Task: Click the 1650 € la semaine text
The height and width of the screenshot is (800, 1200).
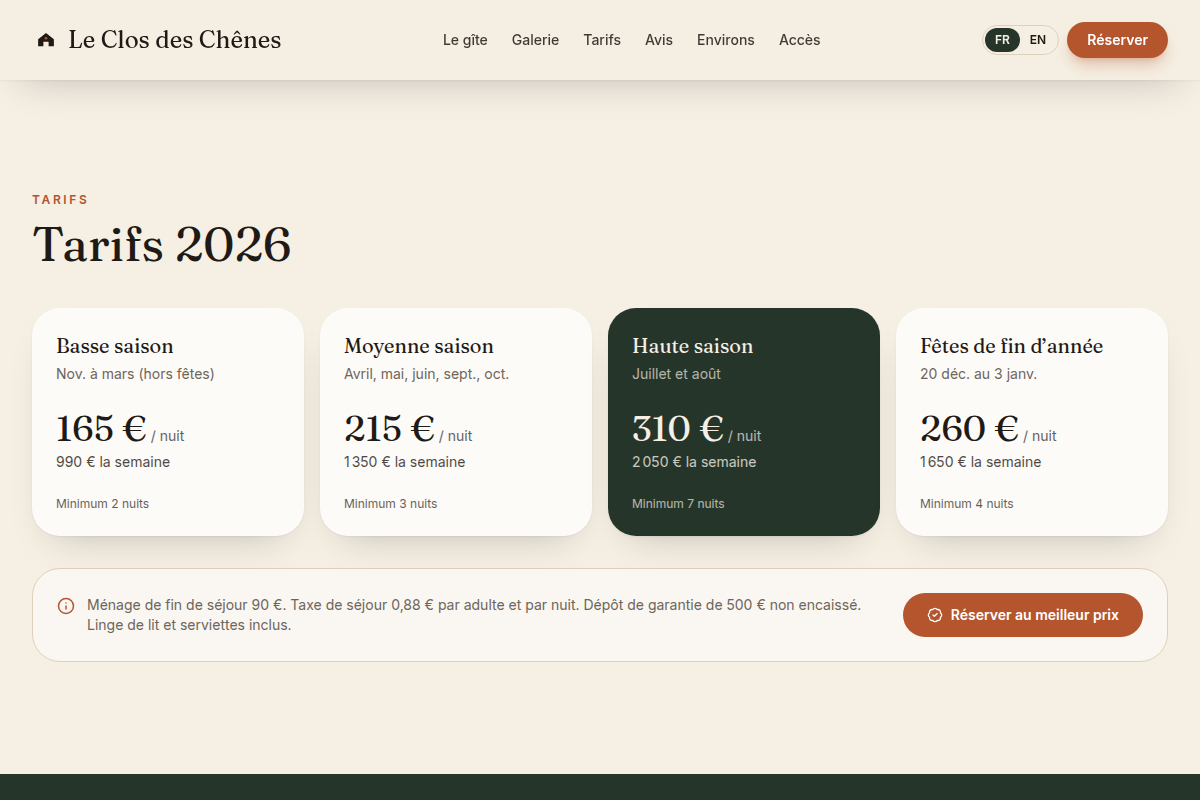Action: (x=981, y=462)
